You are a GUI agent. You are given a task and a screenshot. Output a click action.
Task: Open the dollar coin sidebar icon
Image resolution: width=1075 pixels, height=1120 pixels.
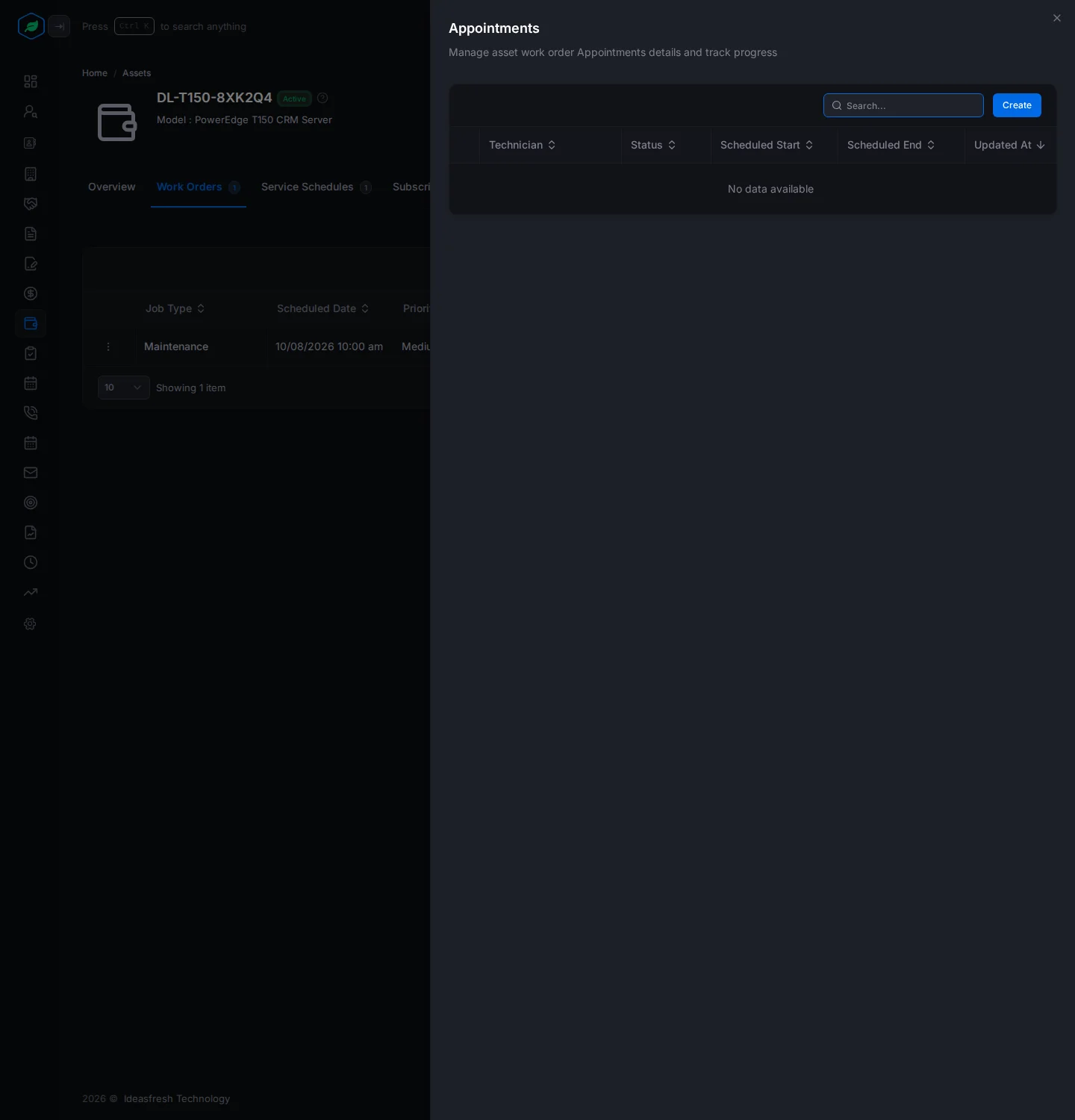pyautogui.click(x=31, y=293)
